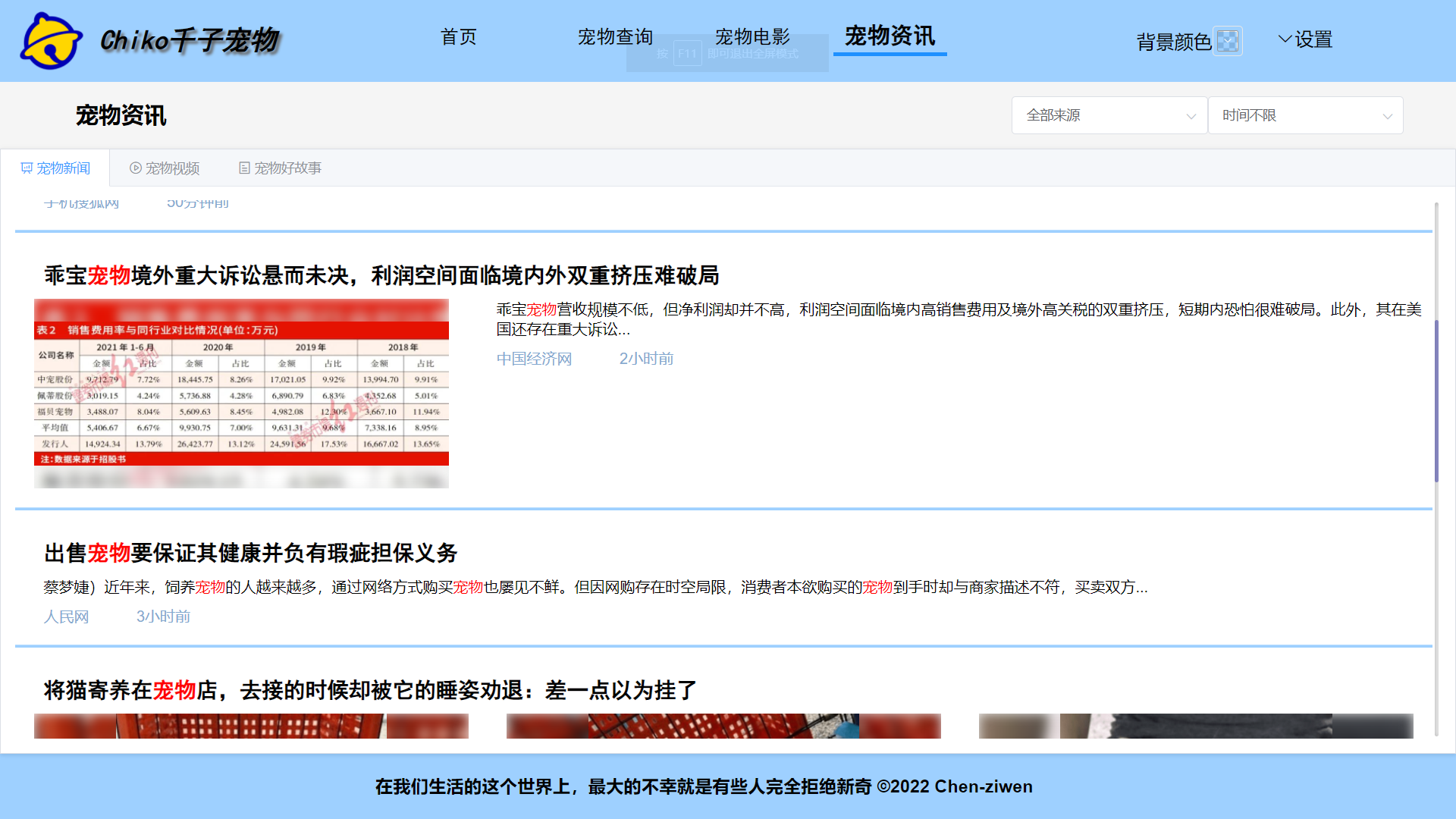Click the document icon beside 宠物好故事
This screenshot has width=1456, height=819.
pyautogui.click(x=243, y=168)
